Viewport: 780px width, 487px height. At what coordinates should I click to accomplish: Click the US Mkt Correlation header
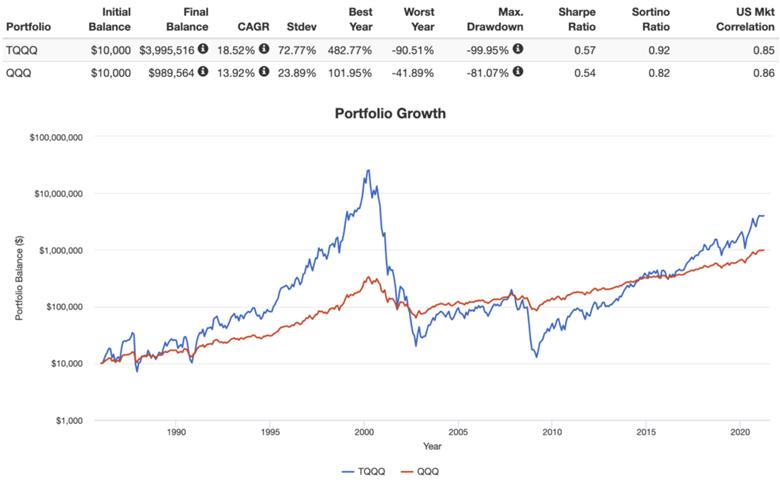pyautogui.click(x=745, y=19)
